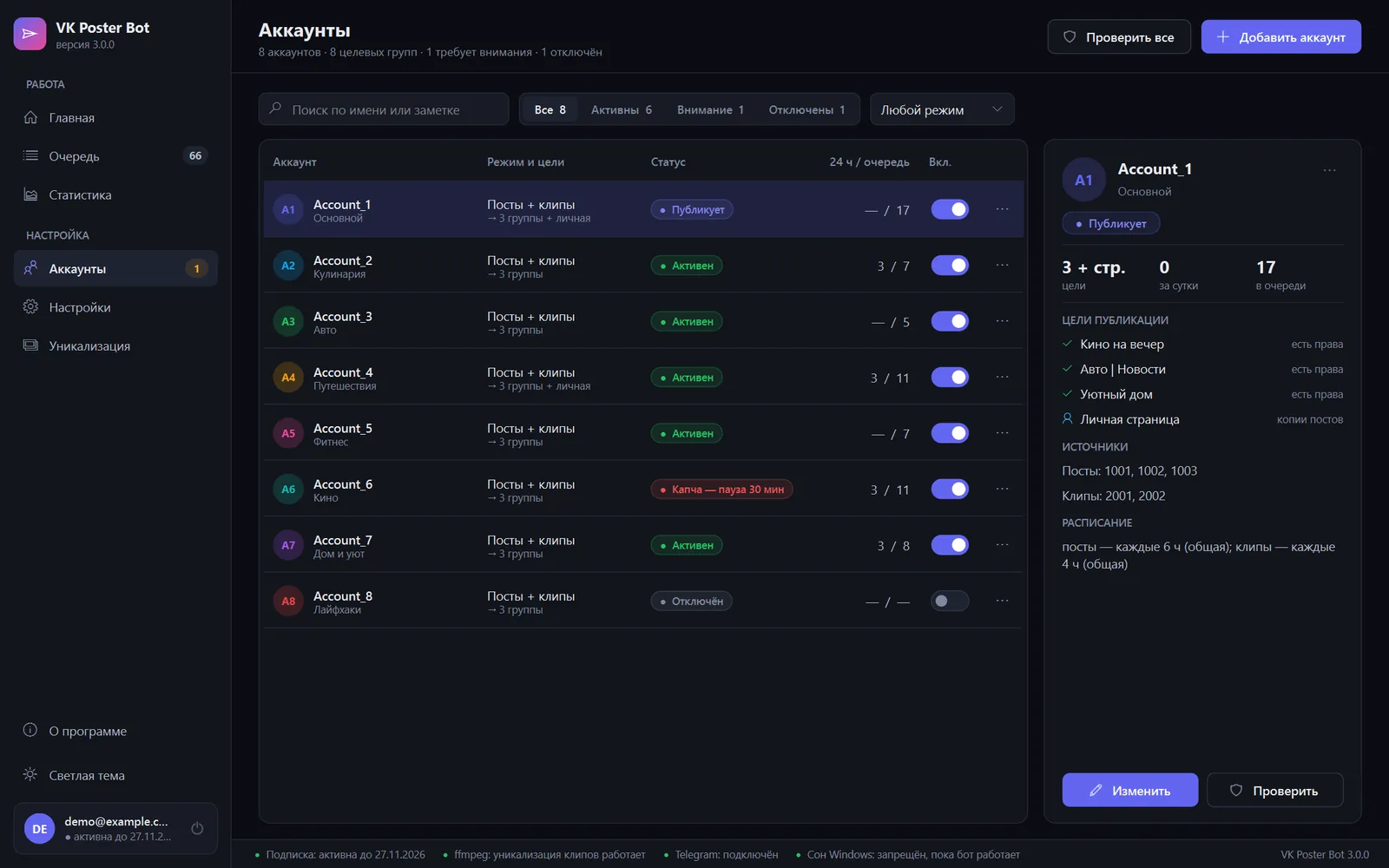Open the three-dot menu for Account_6
Viewport: 1389px width, 868px height.
[x=1002, y=489]
